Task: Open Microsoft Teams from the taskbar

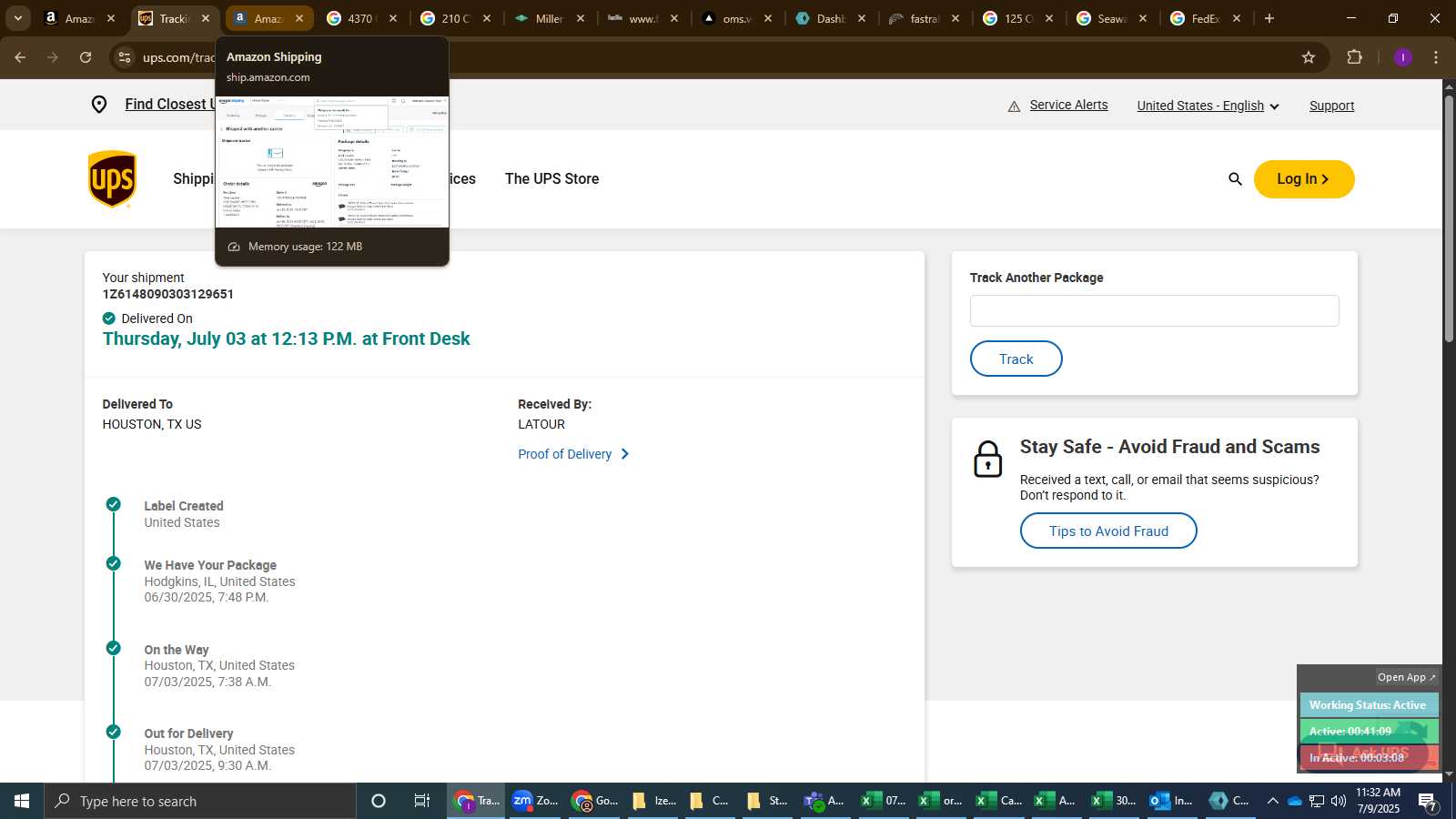Action: (825, 801)
